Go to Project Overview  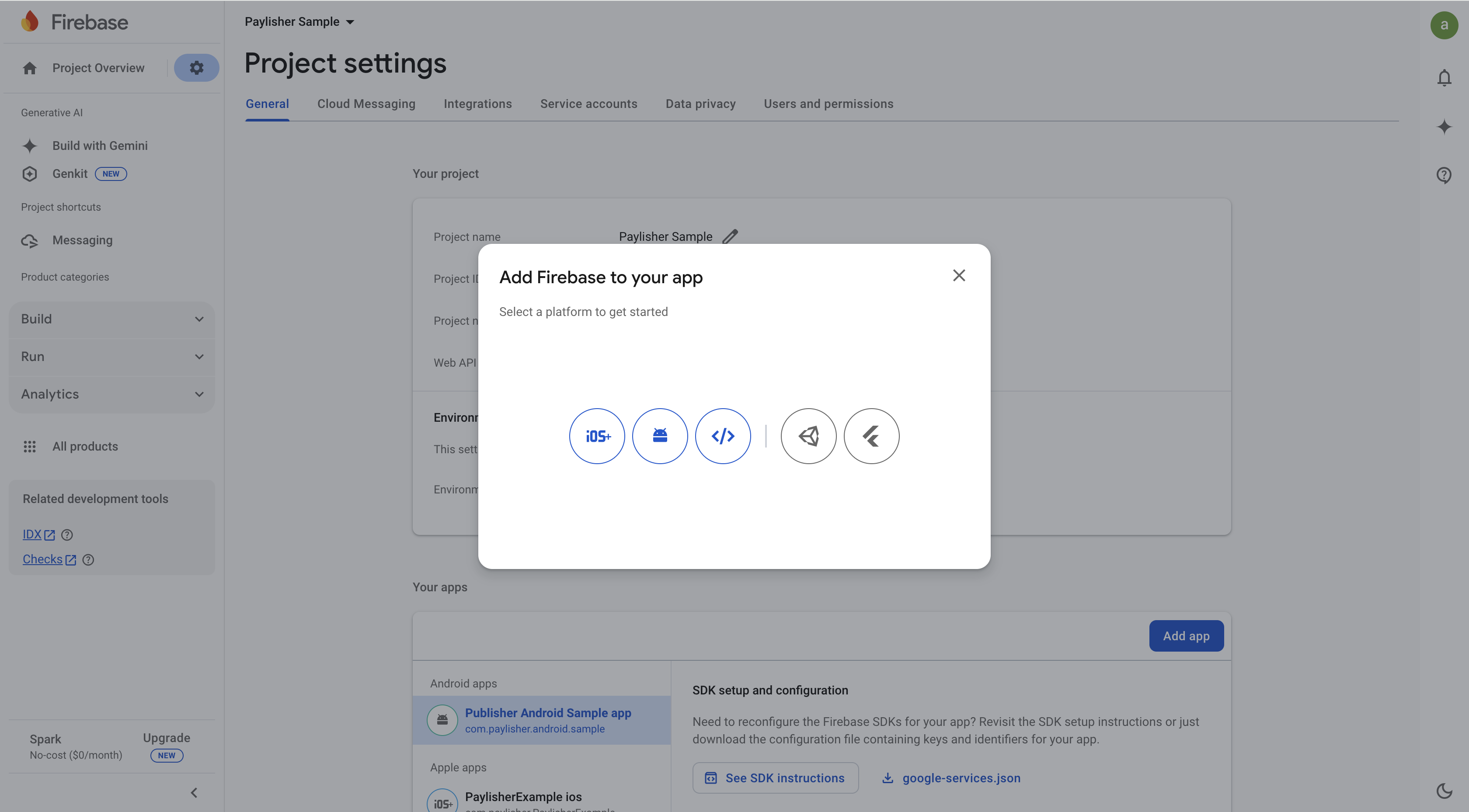[x=98, y=68]
